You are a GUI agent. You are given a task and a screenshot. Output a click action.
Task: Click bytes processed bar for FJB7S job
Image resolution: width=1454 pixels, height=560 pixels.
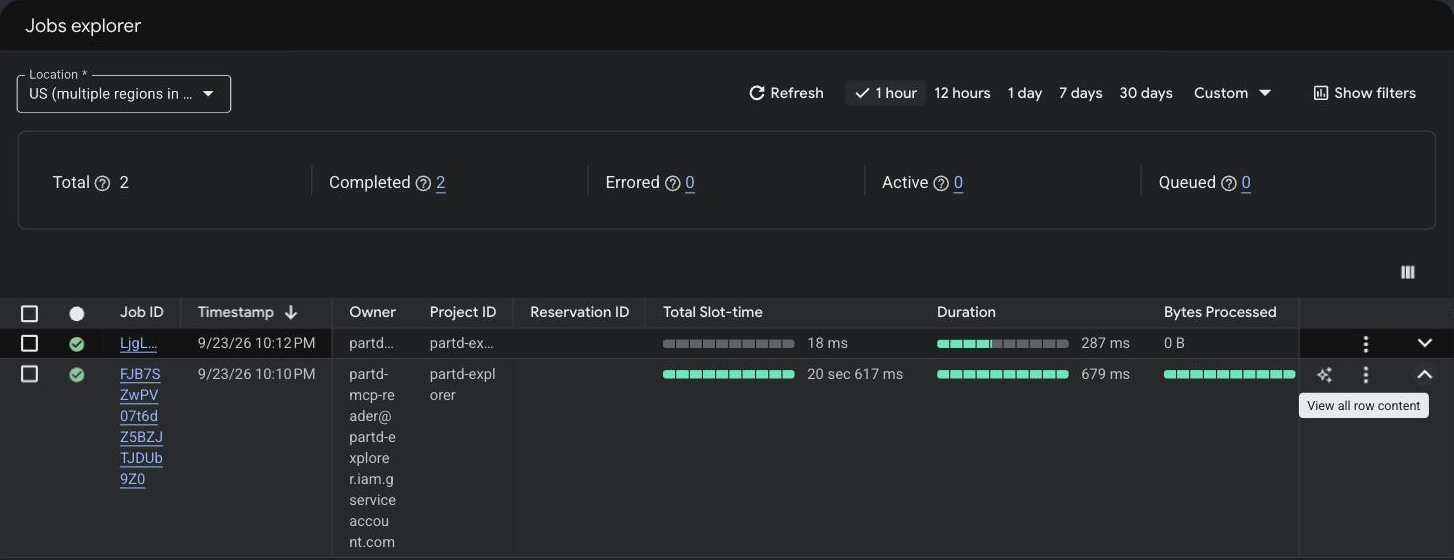[x=1230, y=375]
